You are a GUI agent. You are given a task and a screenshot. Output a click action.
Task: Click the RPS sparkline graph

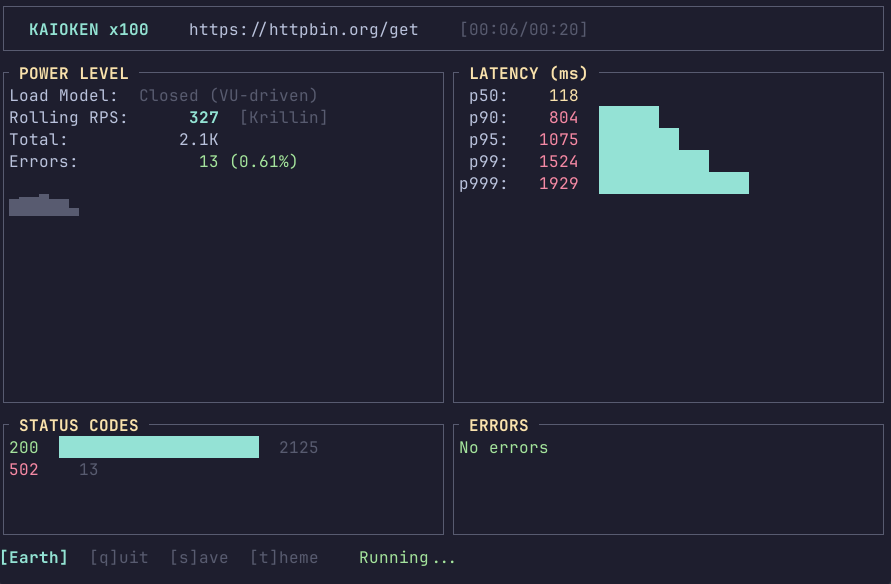coord(44,206)
